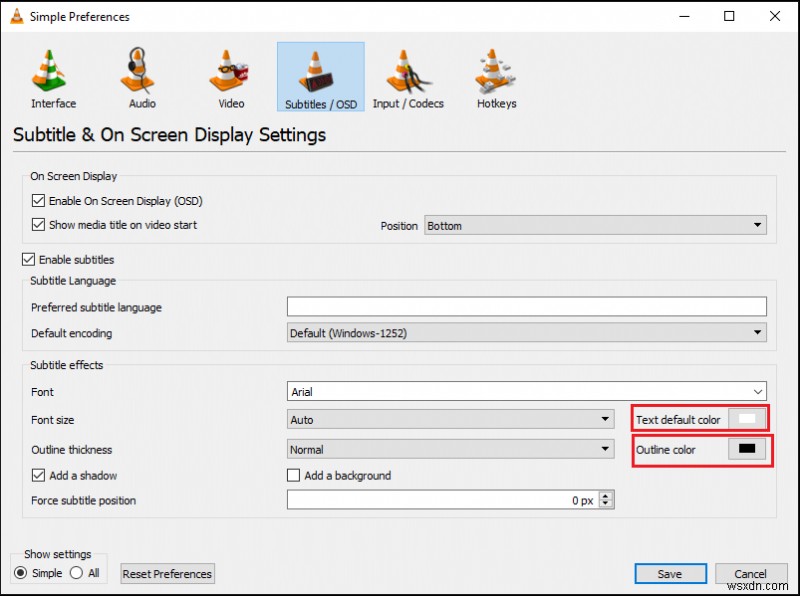Select the Interface settings icon

pos(51,76)
